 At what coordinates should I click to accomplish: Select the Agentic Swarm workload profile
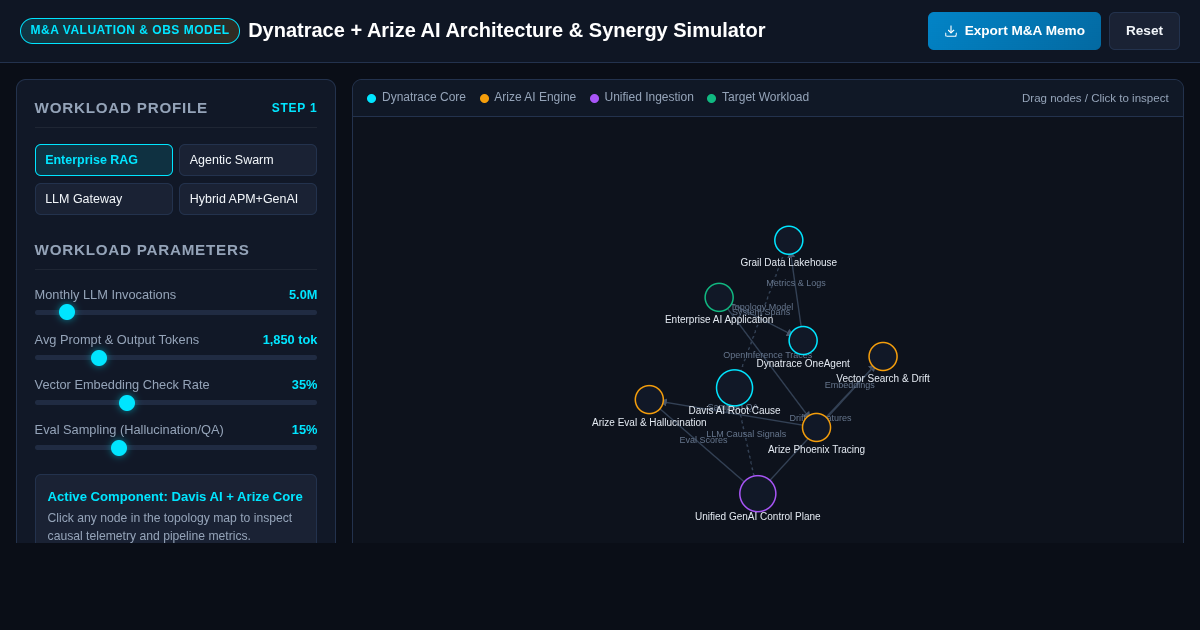point(248,160)
